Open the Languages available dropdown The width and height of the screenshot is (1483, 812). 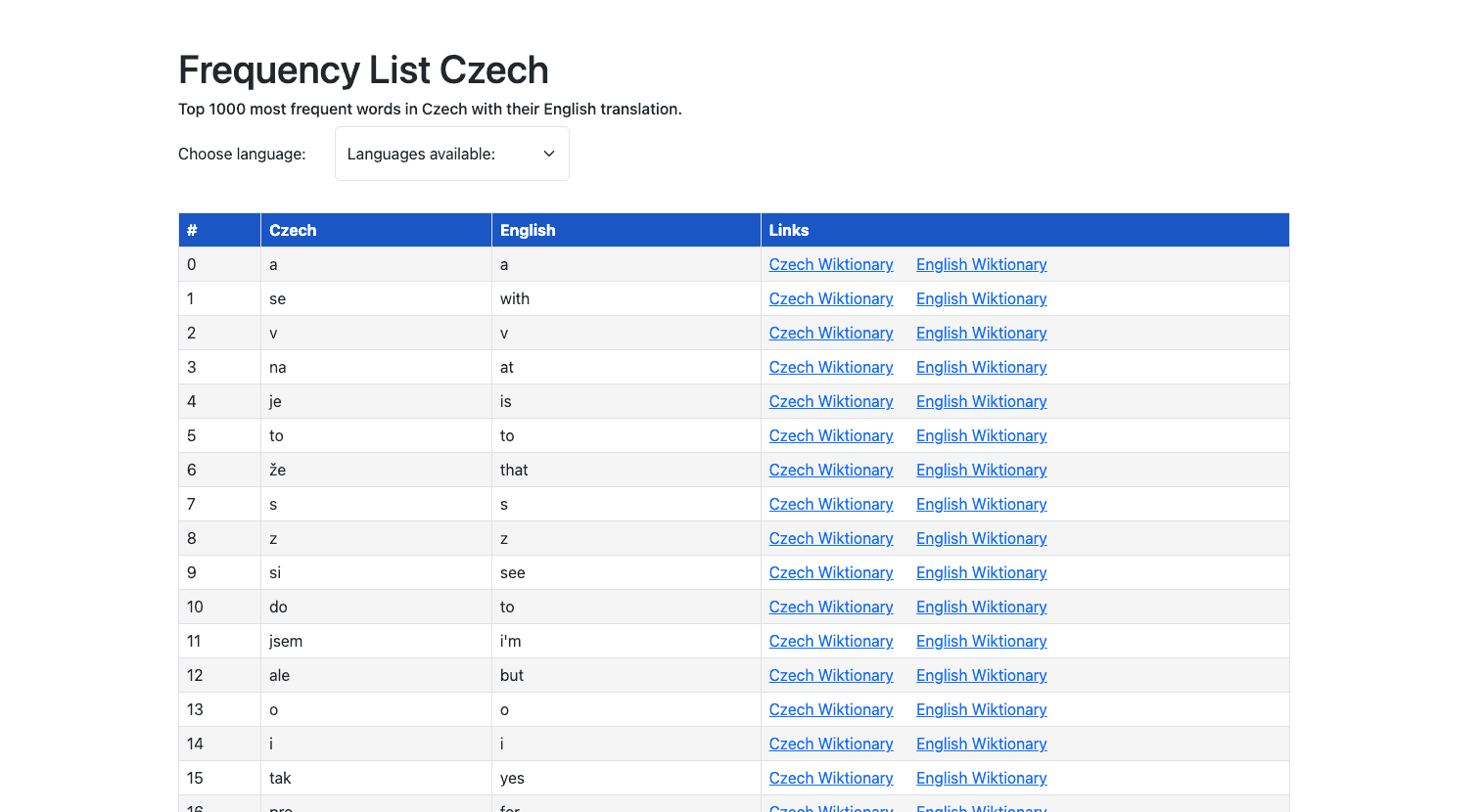pyautogui.click(x=451, y=154)
